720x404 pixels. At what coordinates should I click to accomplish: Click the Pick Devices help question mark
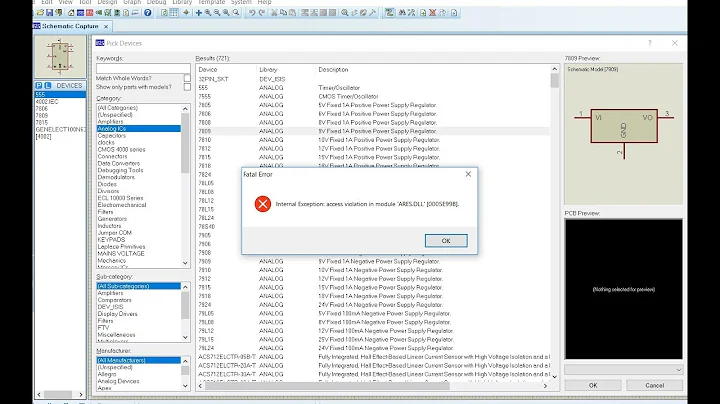(649, 43)
